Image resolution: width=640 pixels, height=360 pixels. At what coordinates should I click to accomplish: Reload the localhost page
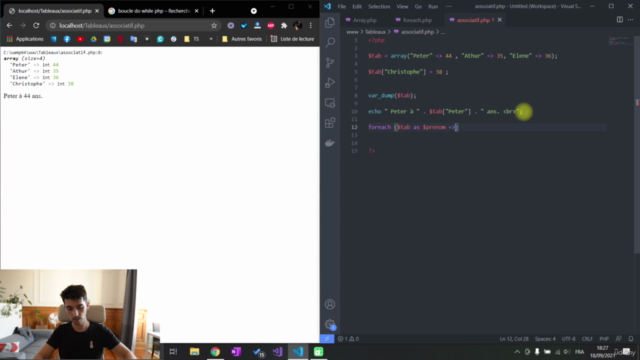(36, 25)
